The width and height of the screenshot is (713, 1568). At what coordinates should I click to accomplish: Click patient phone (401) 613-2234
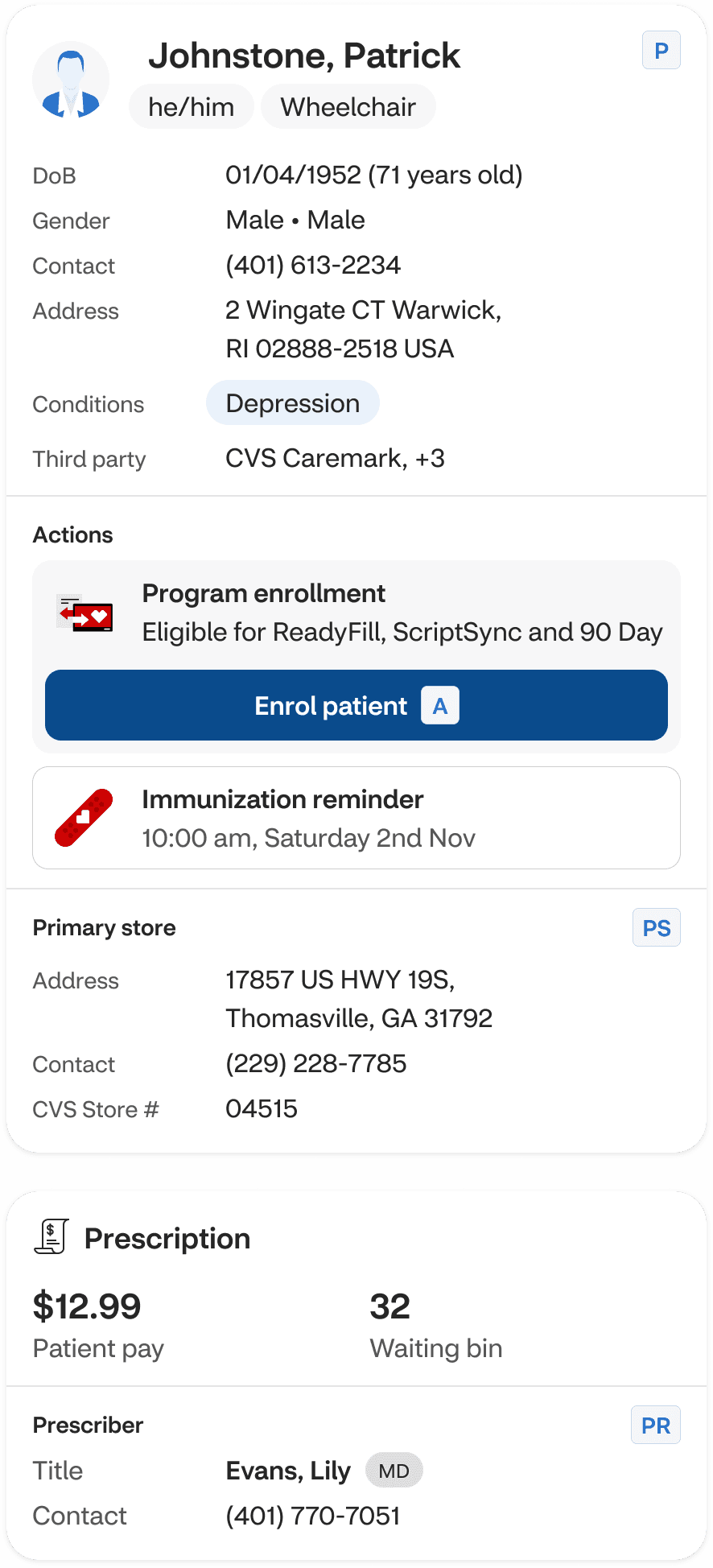[312, 265]
